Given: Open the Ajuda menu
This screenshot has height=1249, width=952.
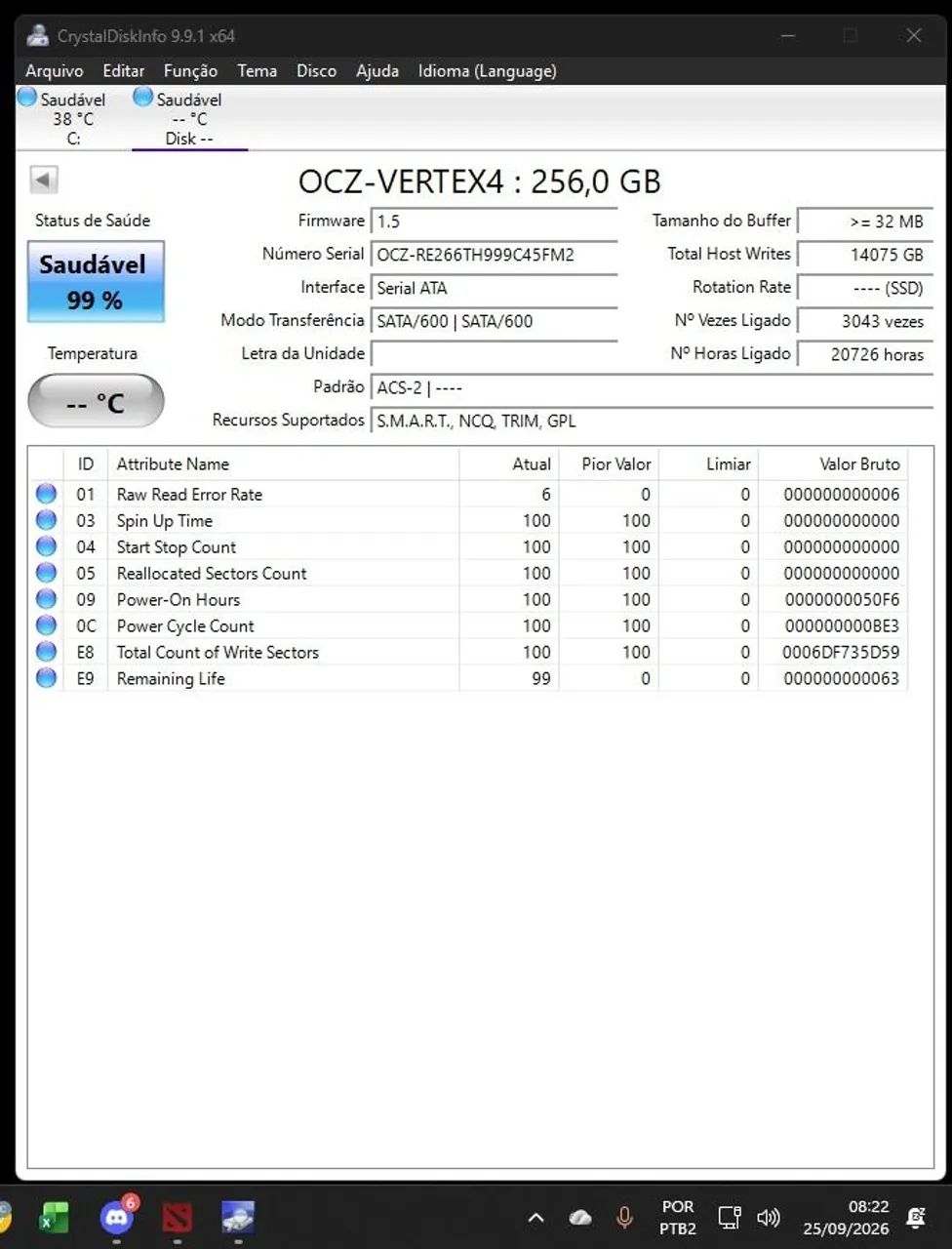Looking at the screenshot, I should 377,70.
